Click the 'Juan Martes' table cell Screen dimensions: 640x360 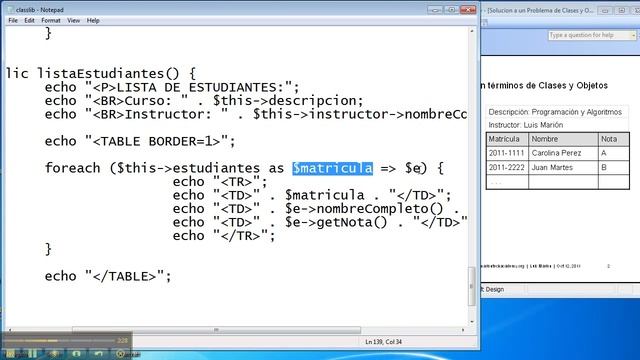(x=563, y=167)
